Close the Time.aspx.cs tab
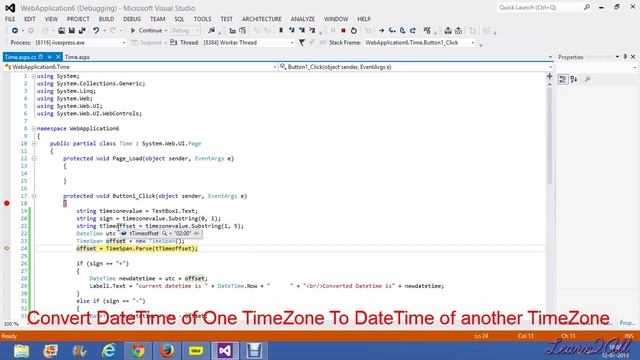The width and height of the screenshot is (640, 360). (58, 57)
